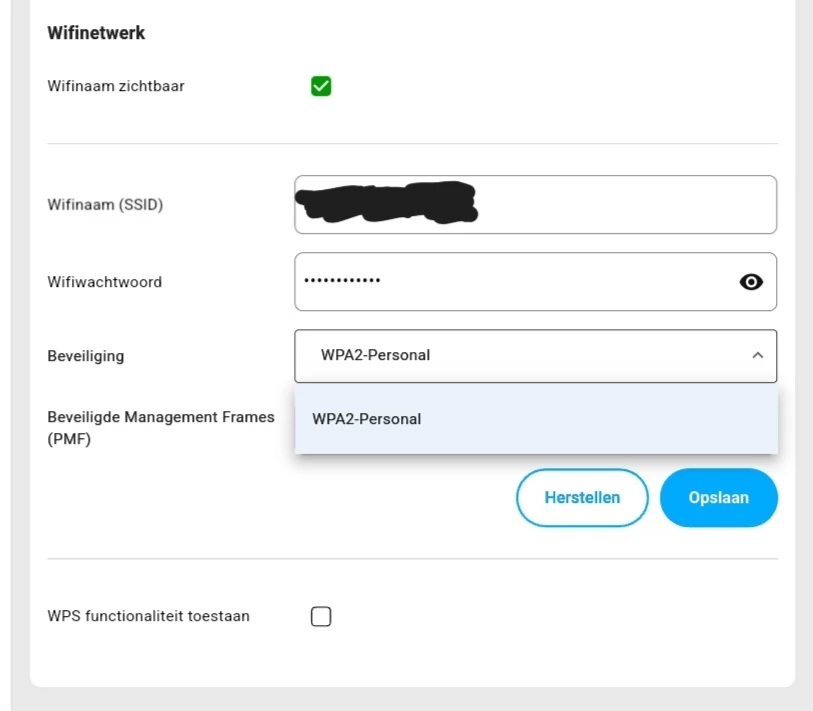
Task: Click the Wifinaam (SSID) label
Action: coord(105,205)
